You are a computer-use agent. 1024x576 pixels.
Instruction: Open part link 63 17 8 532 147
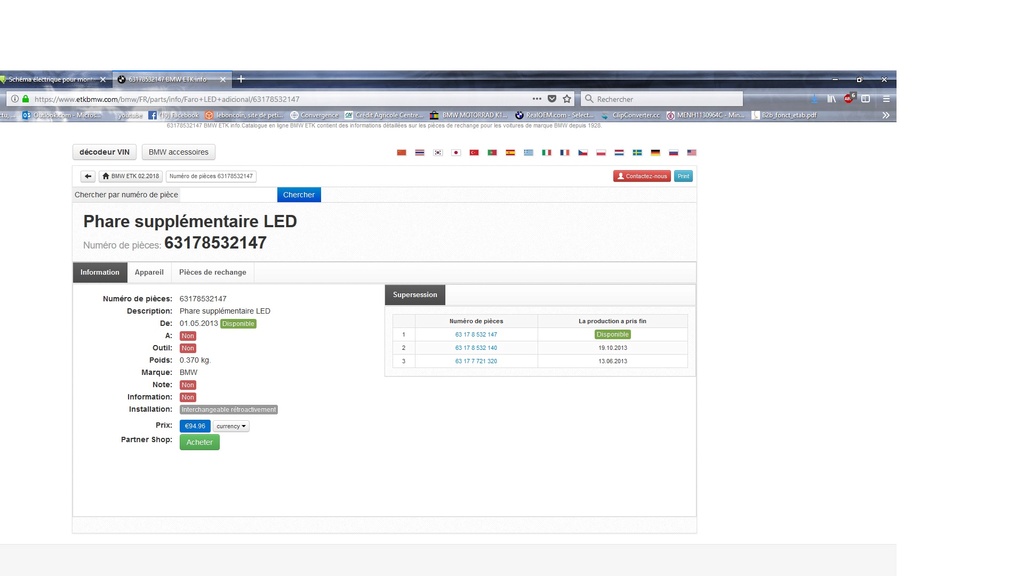point(476,334)
